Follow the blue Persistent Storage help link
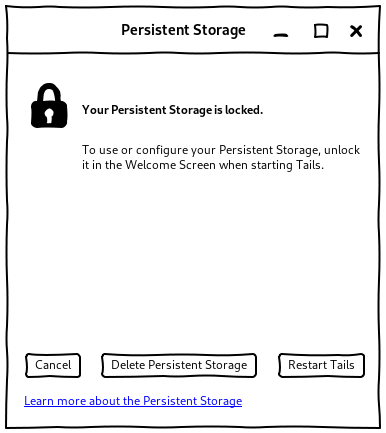The image size is (386, 433). click(x=133, y=401)
